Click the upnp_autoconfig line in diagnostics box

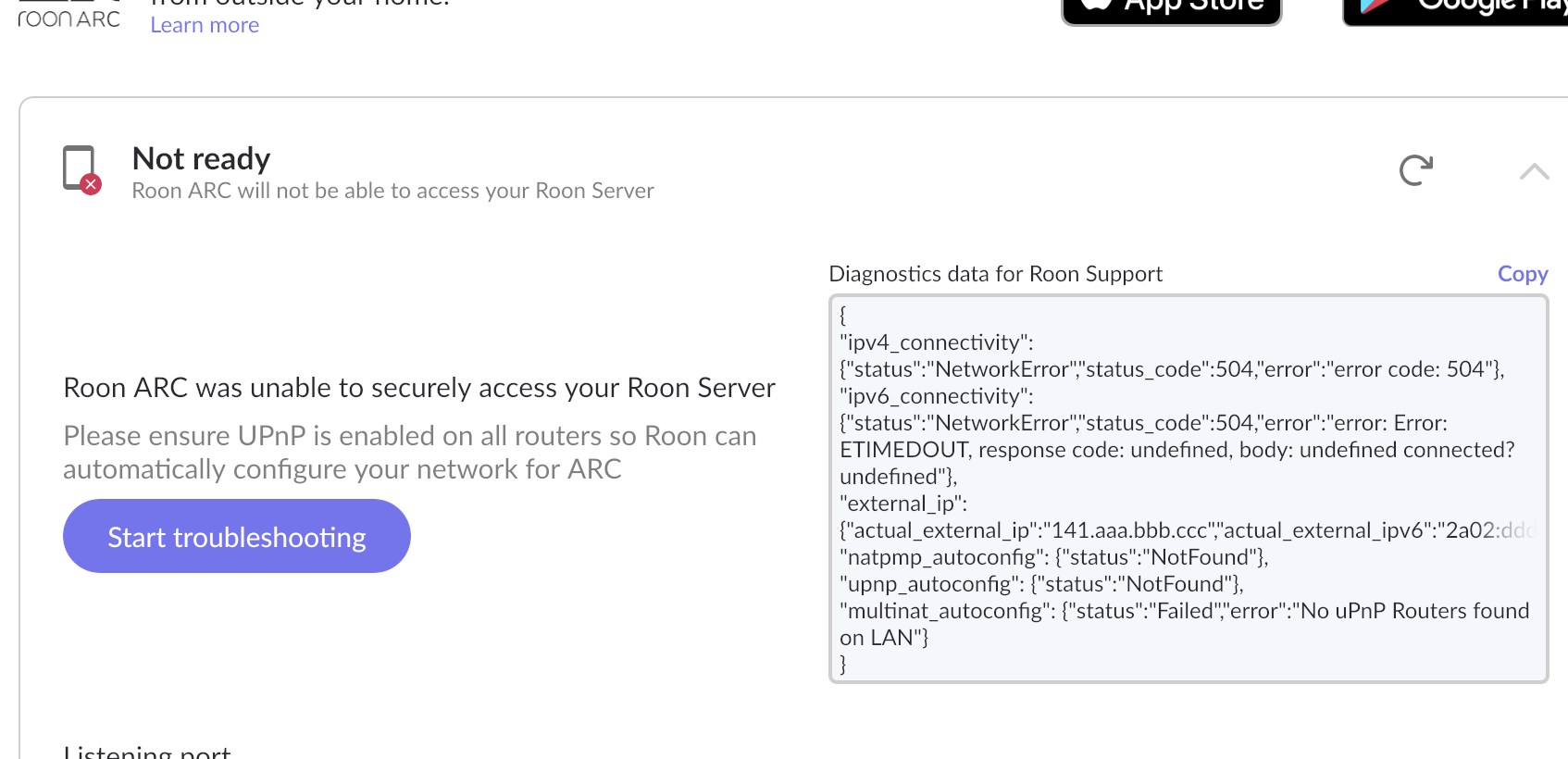click(x=1040, y=584)
